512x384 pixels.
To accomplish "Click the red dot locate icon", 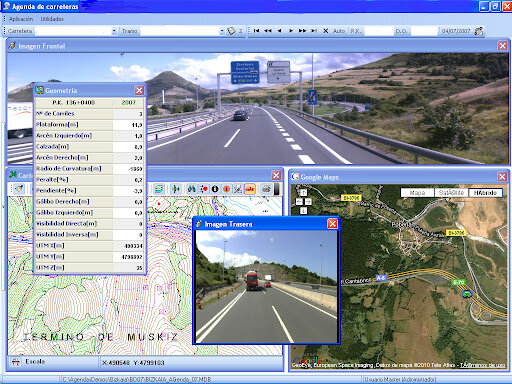I will point(203,189).
